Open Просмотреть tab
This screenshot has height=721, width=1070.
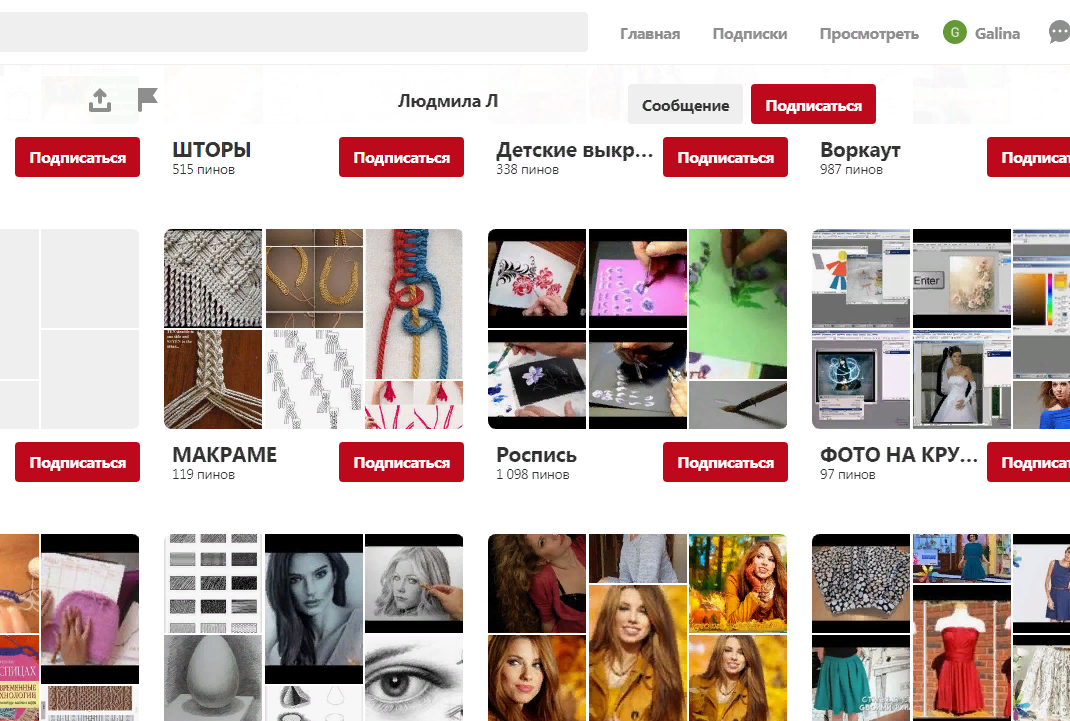(x=869, y=33)
